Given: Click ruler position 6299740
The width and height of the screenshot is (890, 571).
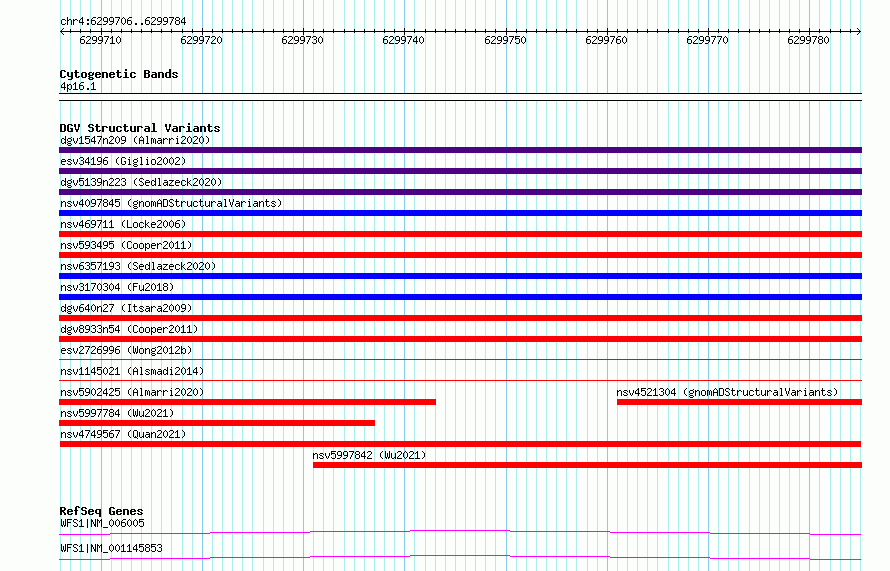Looking at the screenshot, I should [x=404, y=40].
